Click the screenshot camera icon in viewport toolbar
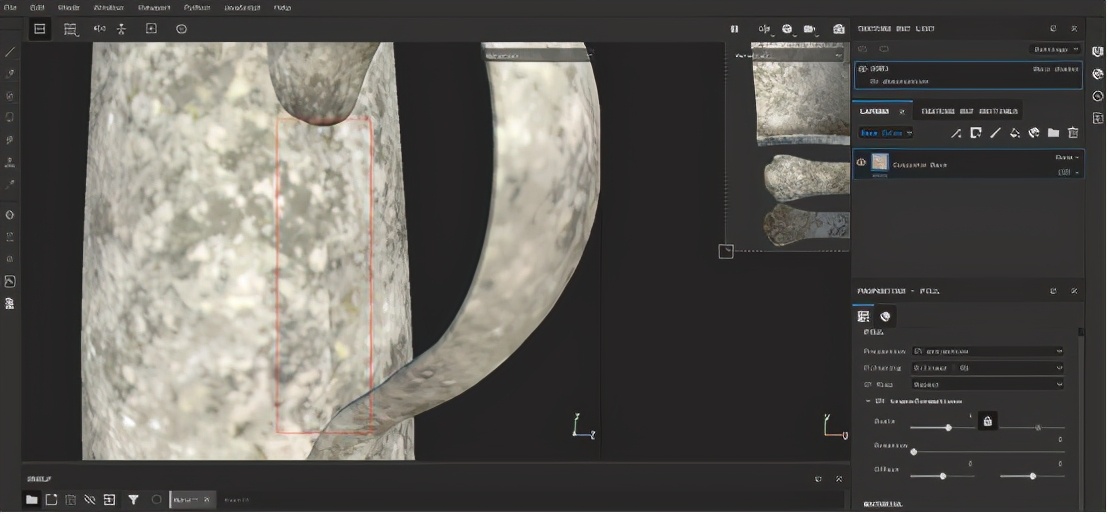The width and height of the screenshot is (1108, 514). (839, 29)
